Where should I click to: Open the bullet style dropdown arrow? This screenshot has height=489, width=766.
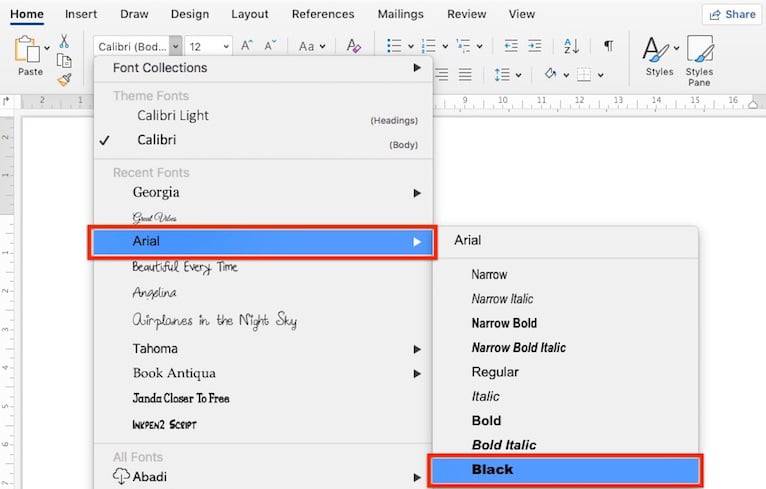point(411,46)
